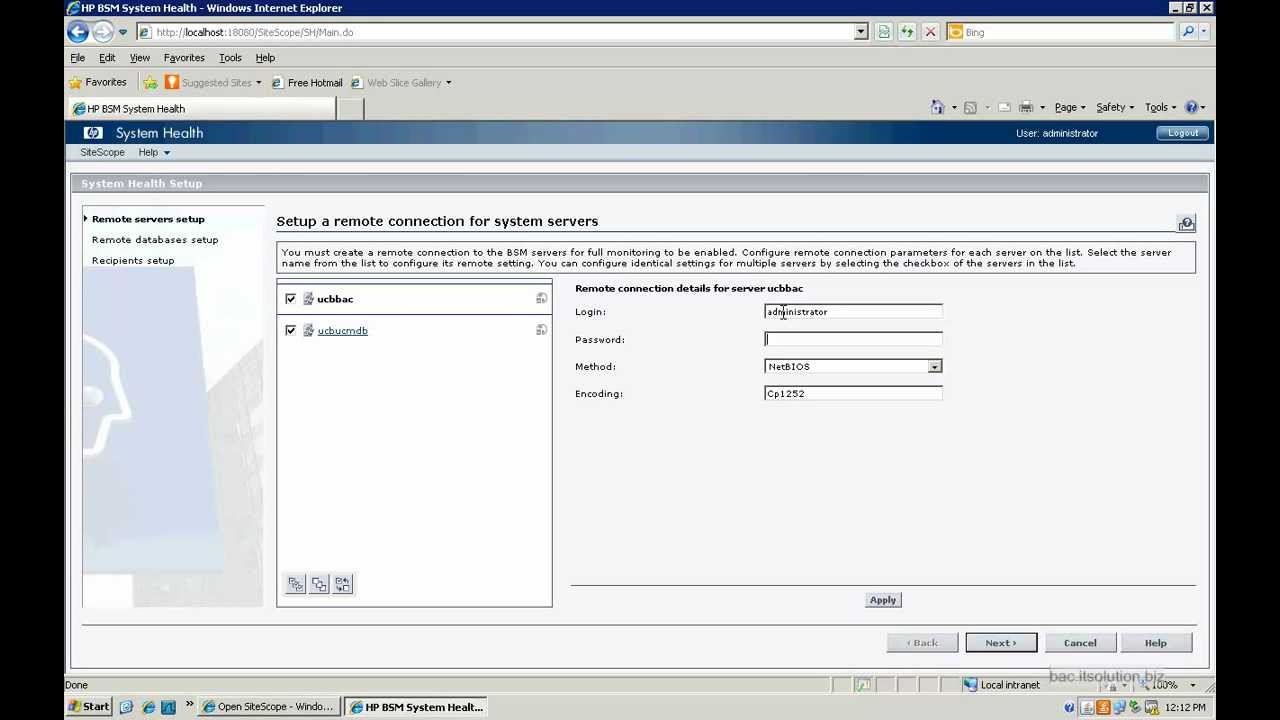The image size is (1280, 720).
Task: Open the Favorites menu
Action: click(184, 58)
